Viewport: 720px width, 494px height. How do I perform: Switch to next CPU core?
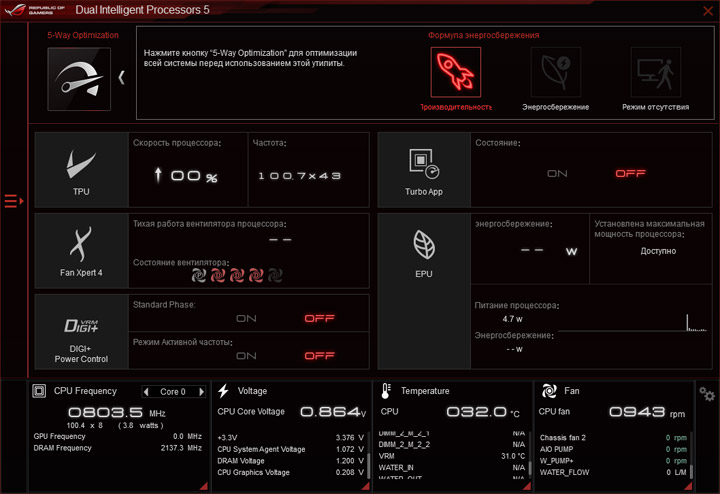pos(201,392)
